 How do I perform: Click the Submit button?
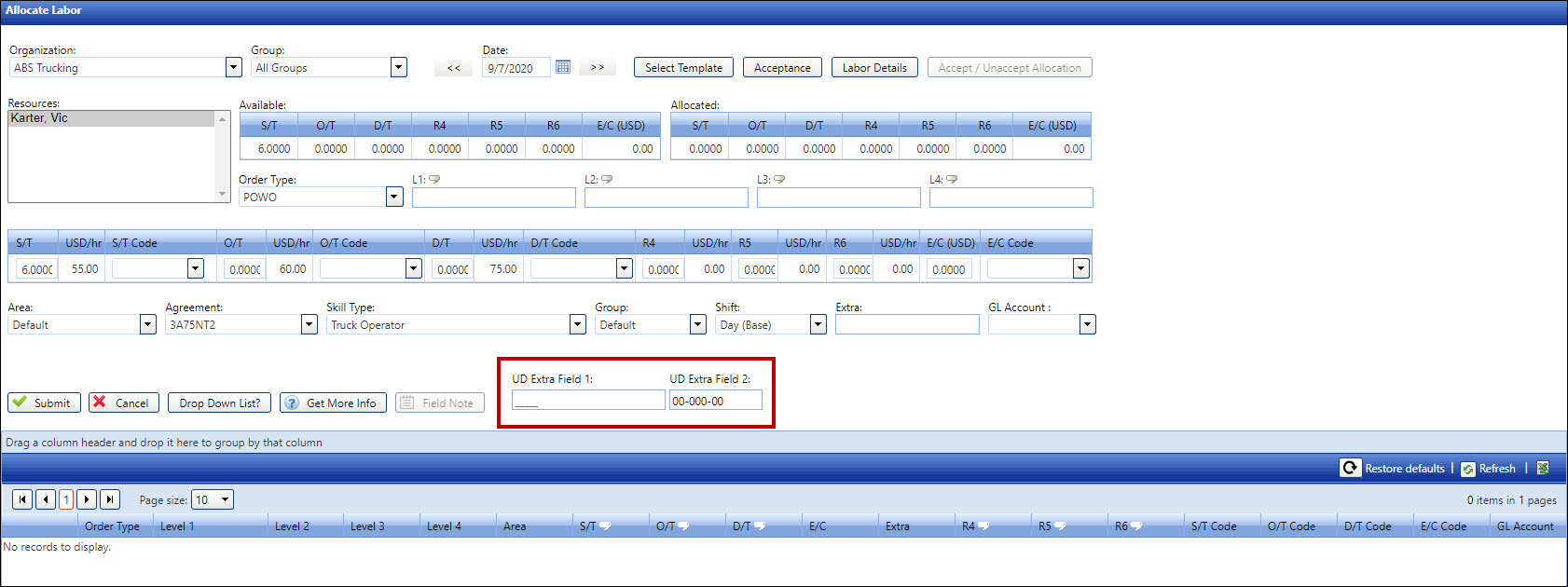click(x=44, y=403)
